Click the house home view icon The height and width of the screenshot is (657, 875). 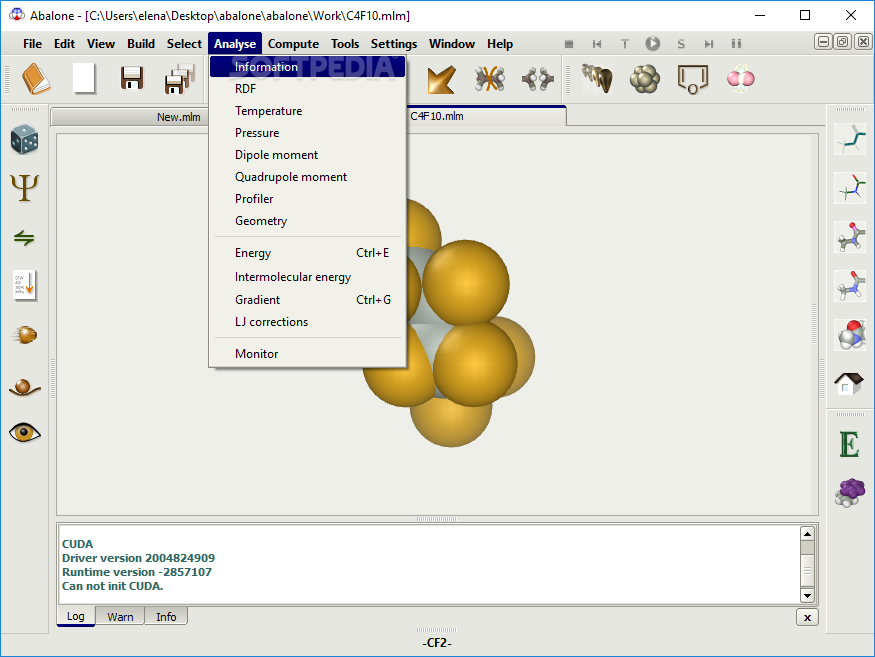point(849,384)
